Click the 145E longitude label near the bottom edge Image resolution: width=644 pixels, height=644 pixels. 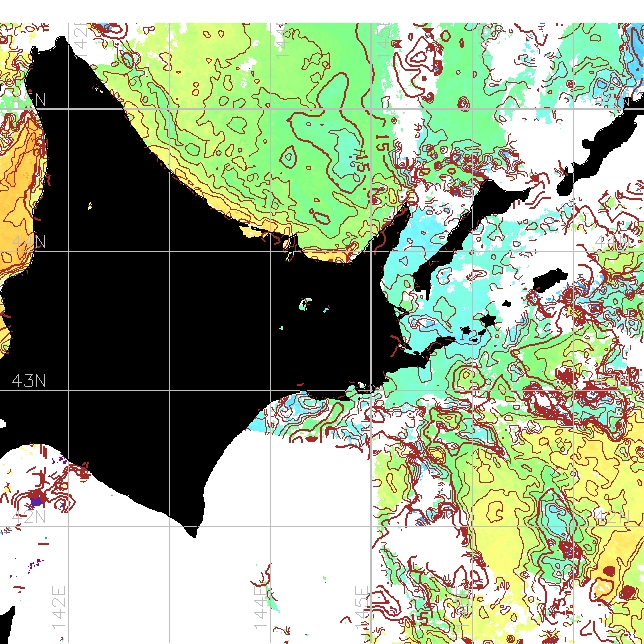tap(362, 608)
